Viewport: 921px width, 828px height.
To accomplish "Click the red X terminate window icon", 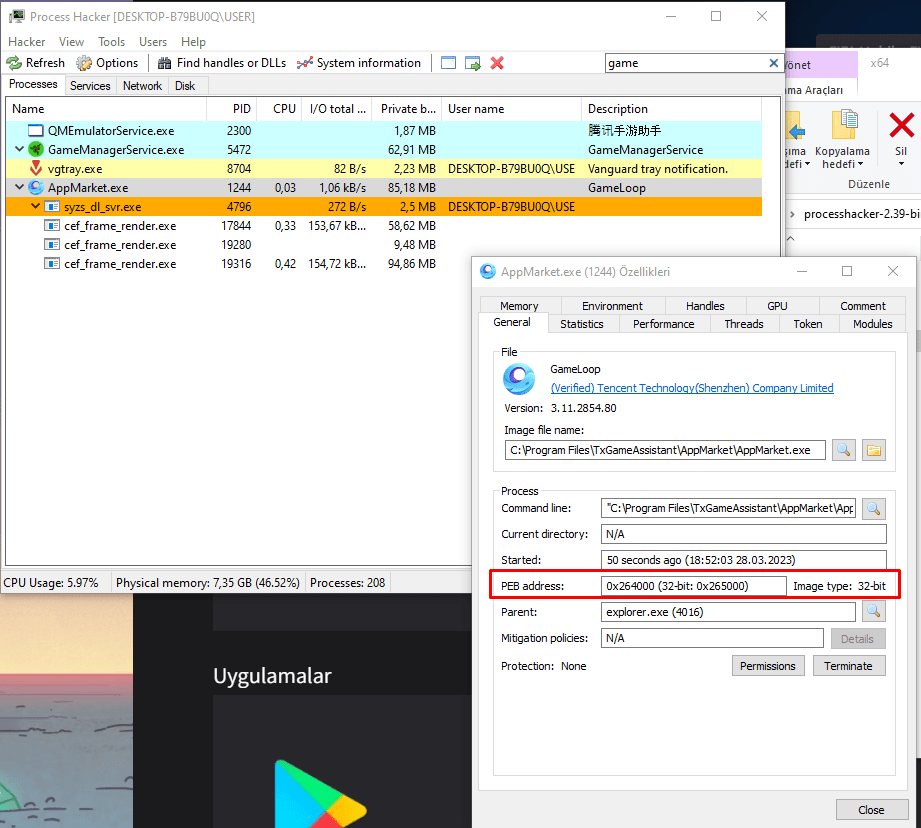I will point(497,63).
